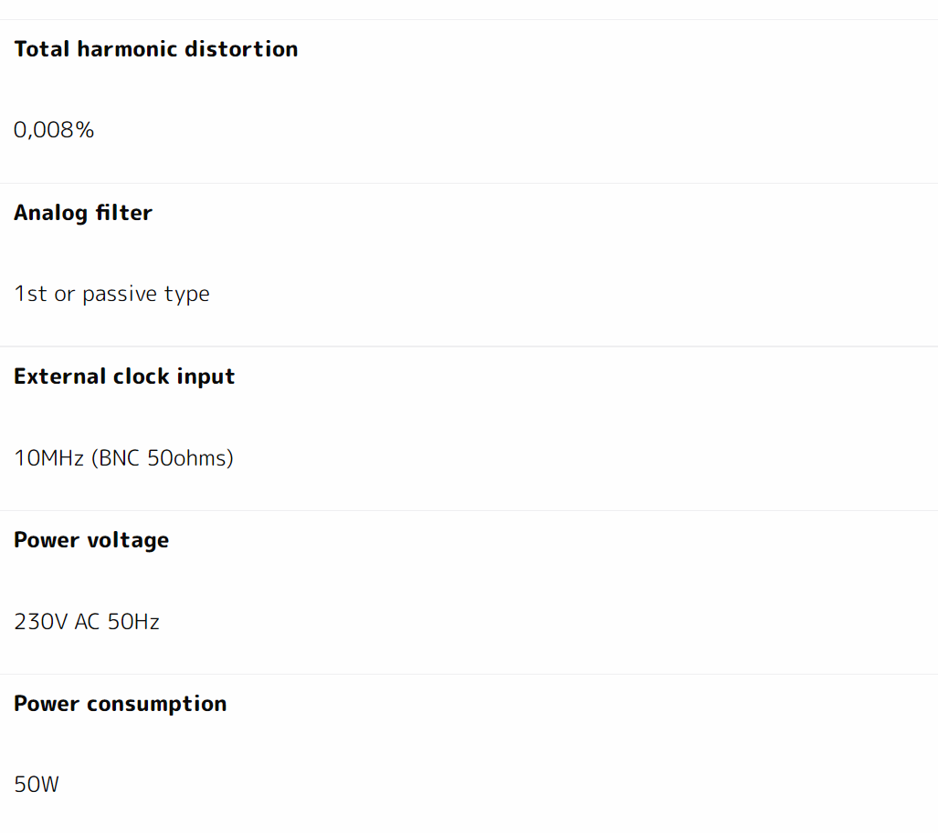Viewport: 938px width, 833px height.
Task: Click the word "filter" in Analog filter
Action: point(124,213)
